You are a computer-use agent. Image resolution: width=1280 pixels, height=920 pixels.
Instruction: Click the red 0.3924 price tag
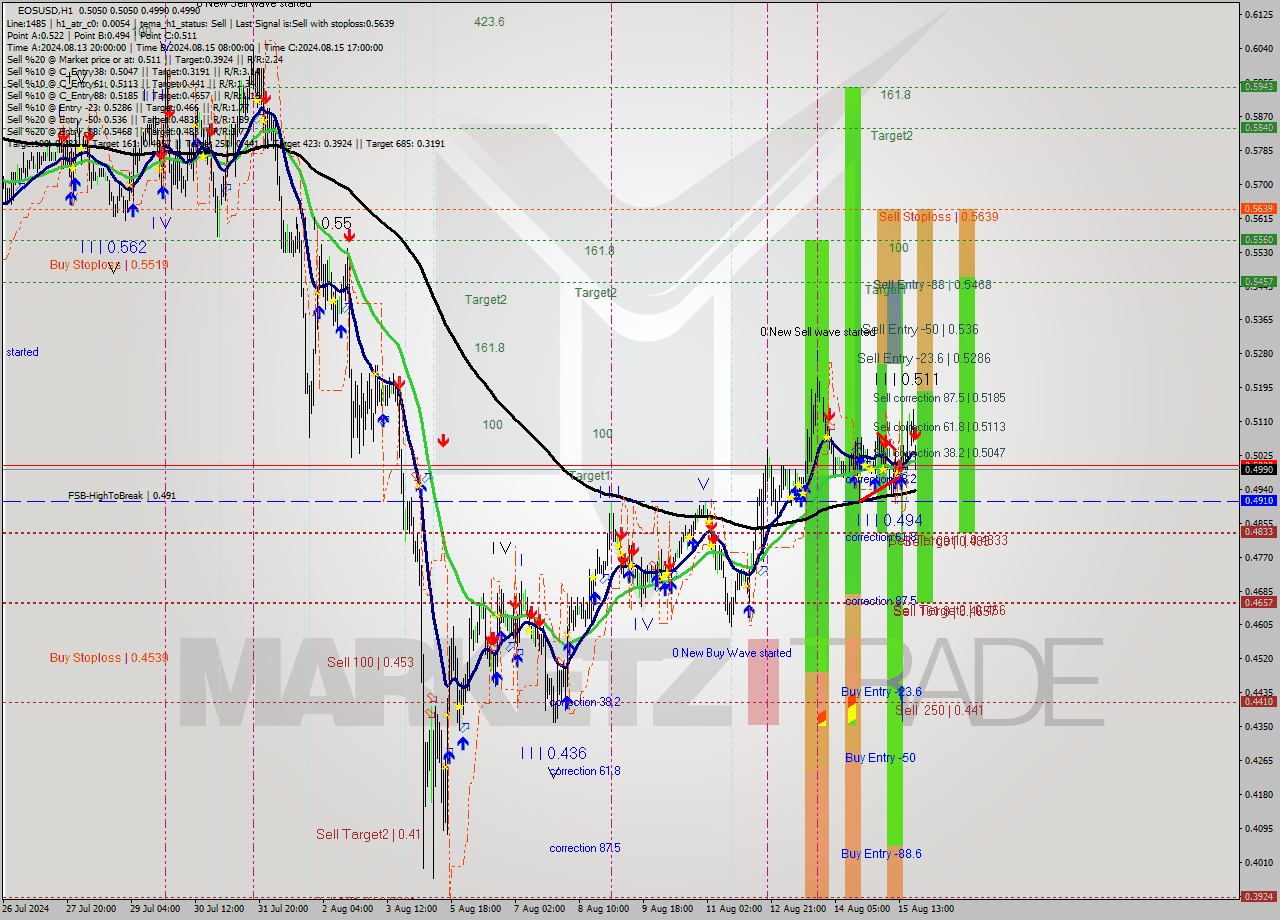1258,896
